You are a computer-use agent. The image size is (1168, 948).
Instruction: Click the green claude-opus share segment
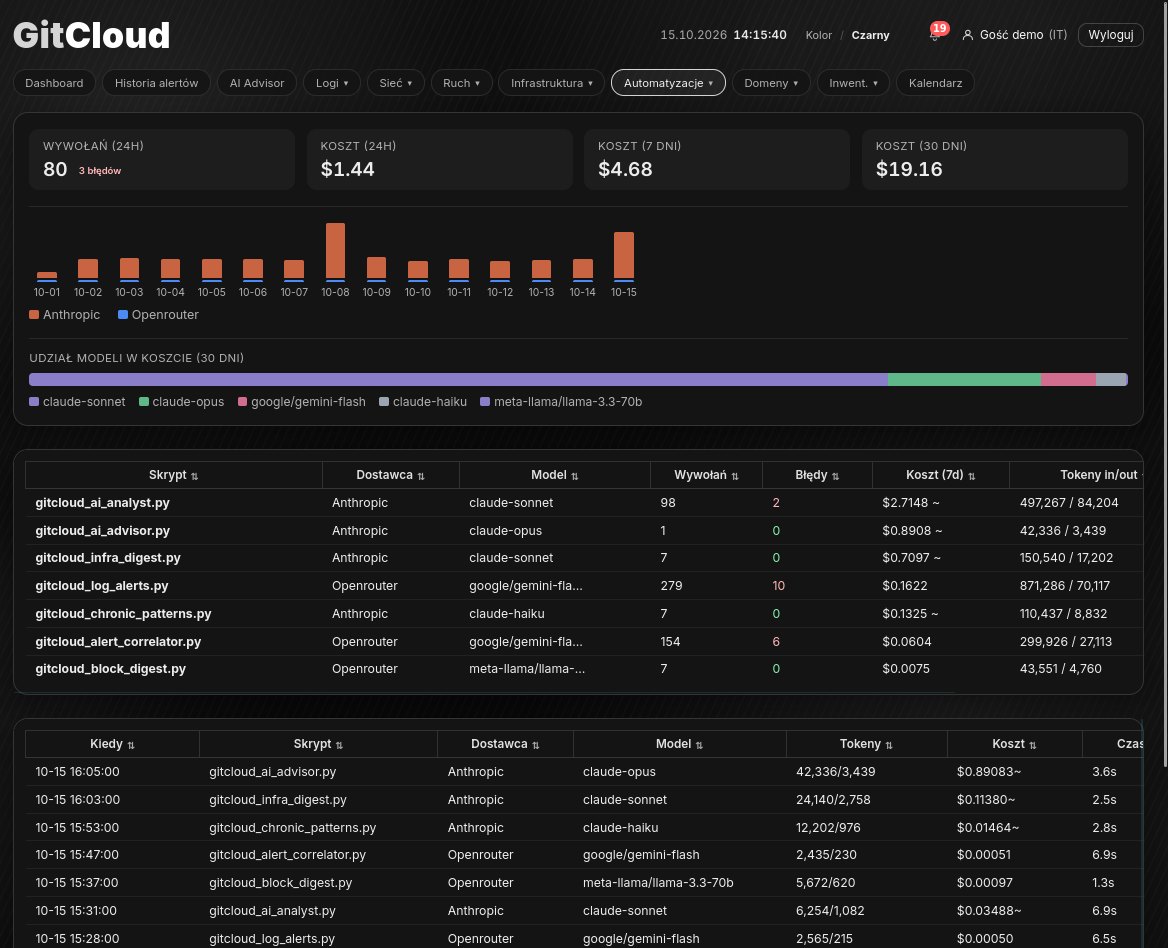point(964,380)
